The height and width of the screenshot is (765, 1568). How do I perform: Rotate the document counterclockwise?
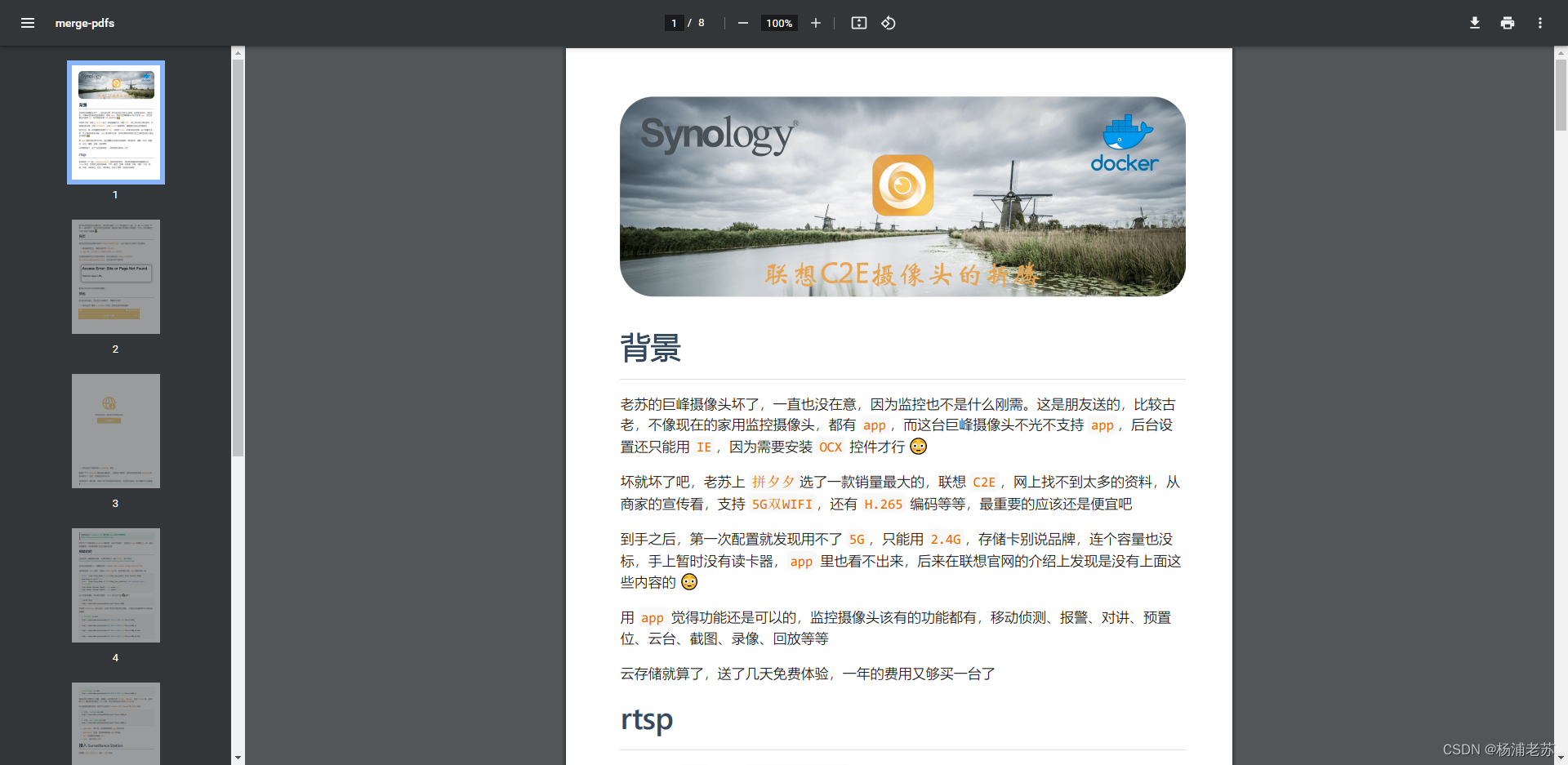tap(889, 23)
